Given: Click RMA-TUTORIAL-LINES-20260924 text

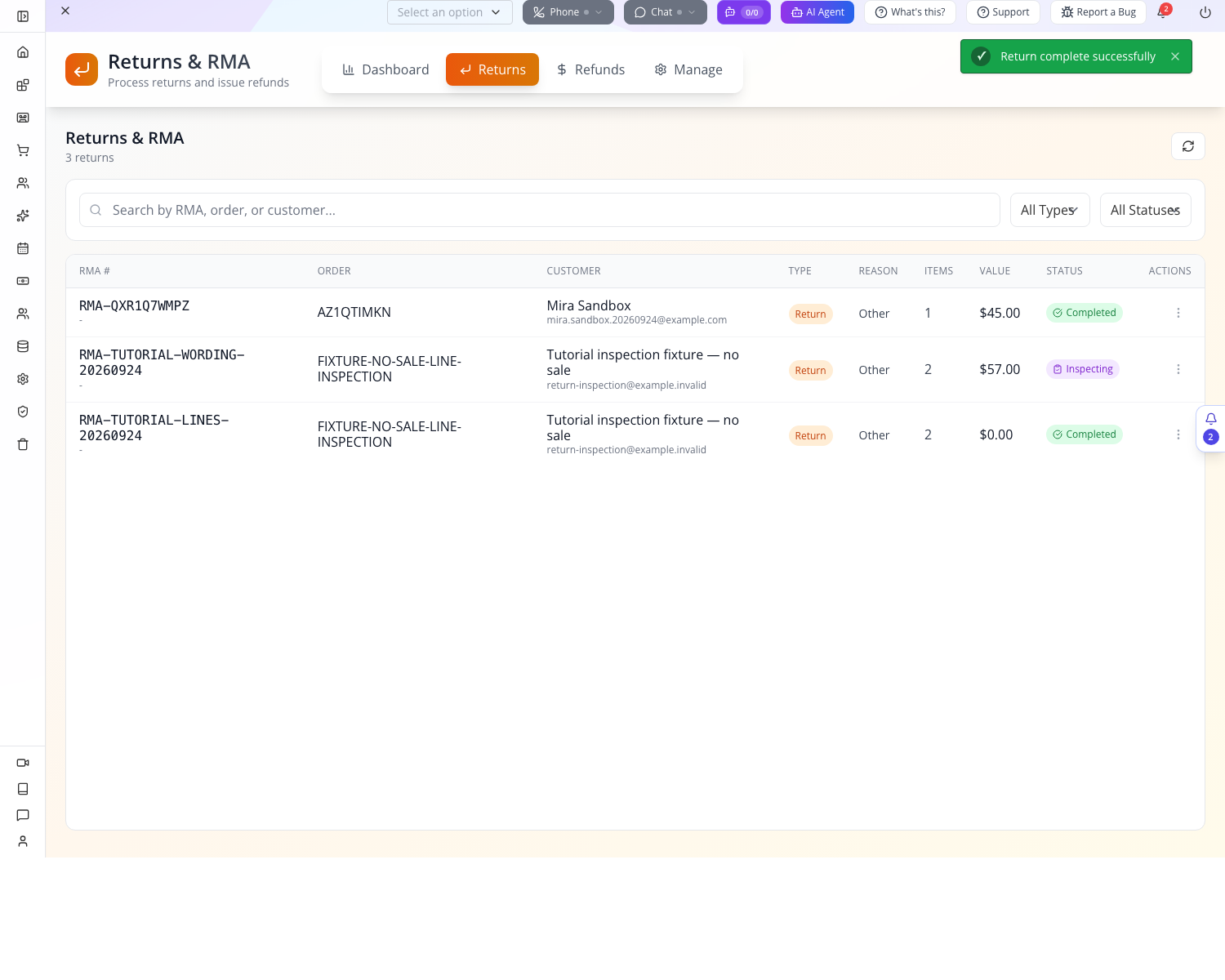Looking at the screenshot, I should [154, 428].
